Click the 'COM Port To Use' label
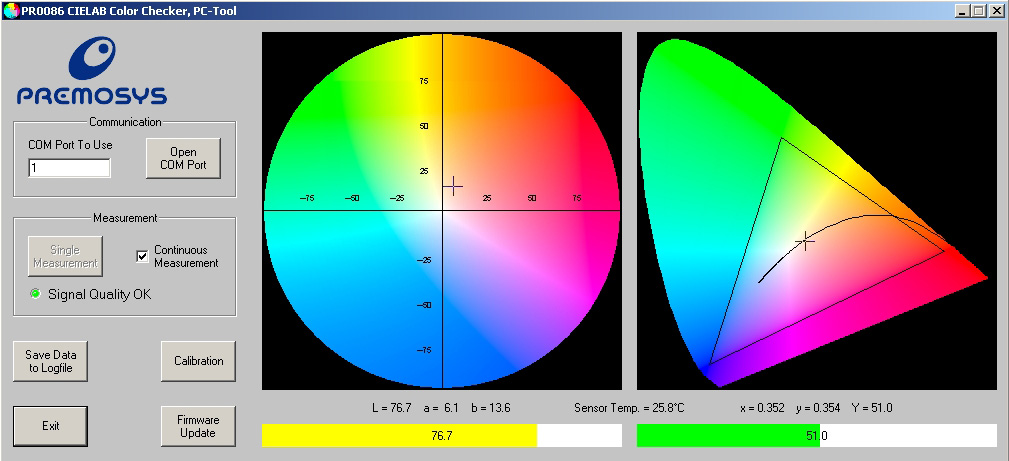The width and height of the screenshot is (1009, 461). 70,145
